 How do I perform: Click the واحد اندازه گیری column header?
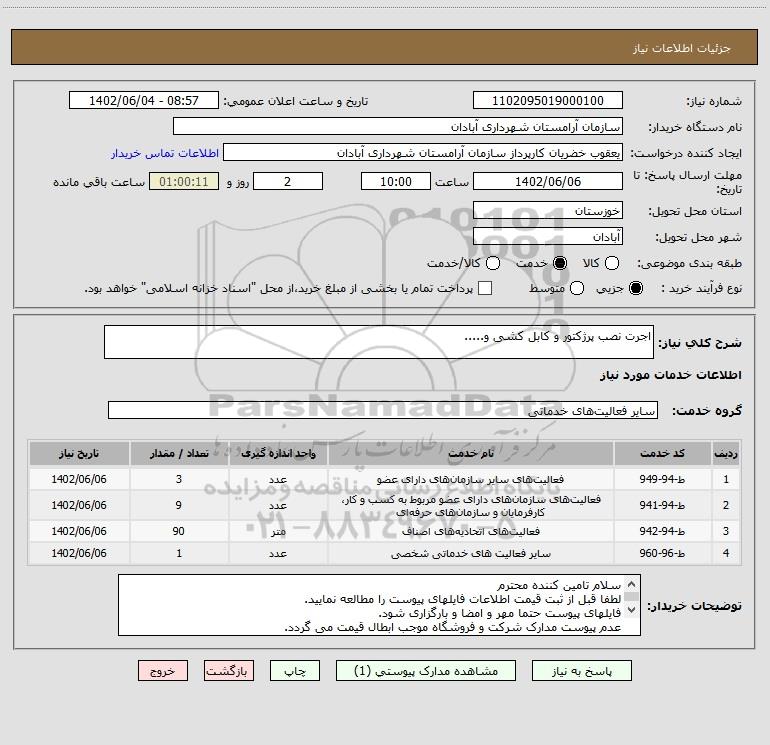(278, 453)
